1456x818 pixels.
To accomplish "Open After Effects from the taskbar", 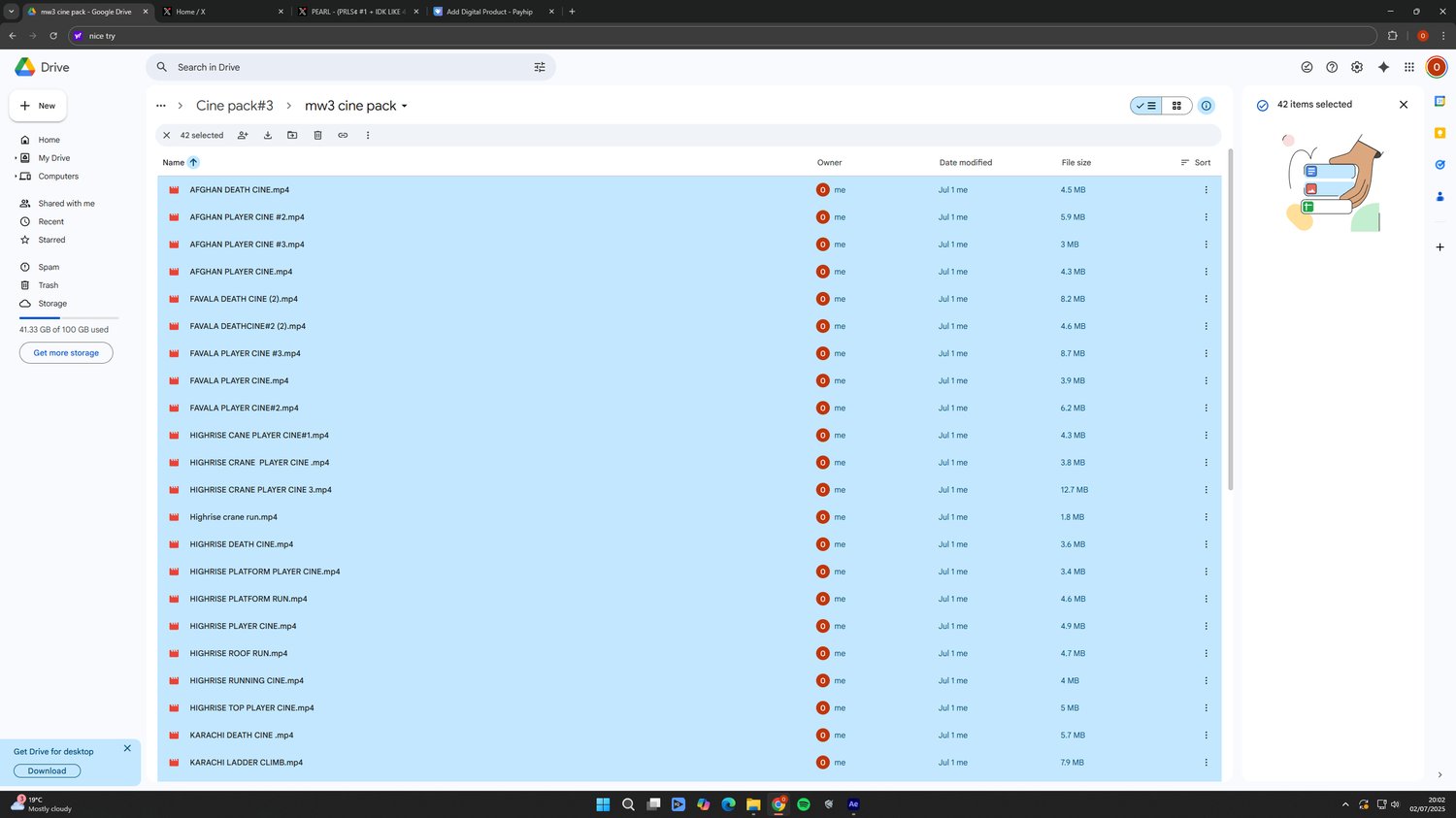I will 853,804.
